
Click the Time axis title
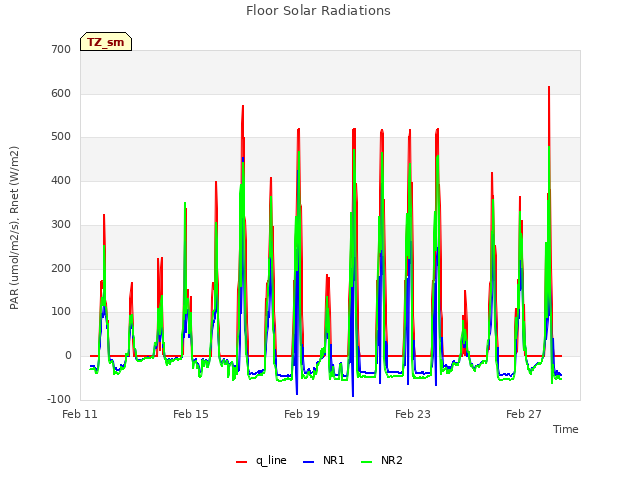[566, 429]
